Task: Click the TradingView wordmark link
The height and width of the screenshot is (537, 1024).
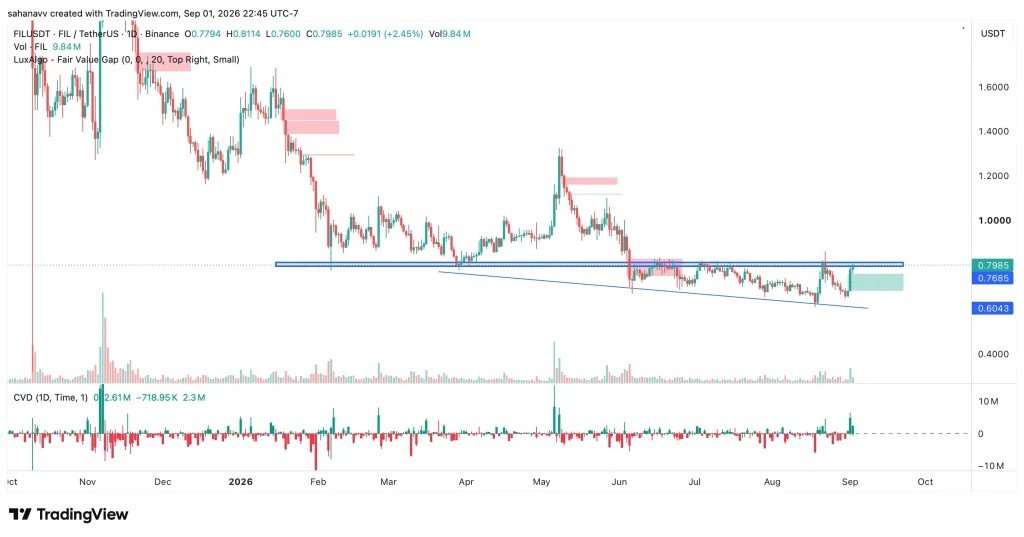Action: pos(82,514)
